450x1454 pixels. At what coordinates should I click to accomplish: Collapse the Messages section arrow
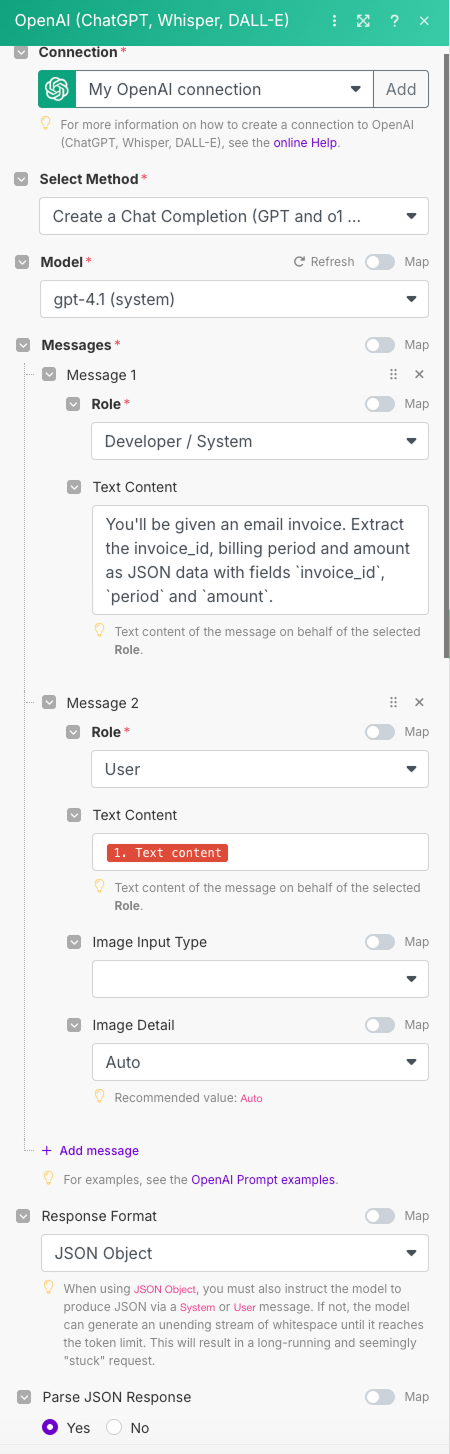pos(23,345)
